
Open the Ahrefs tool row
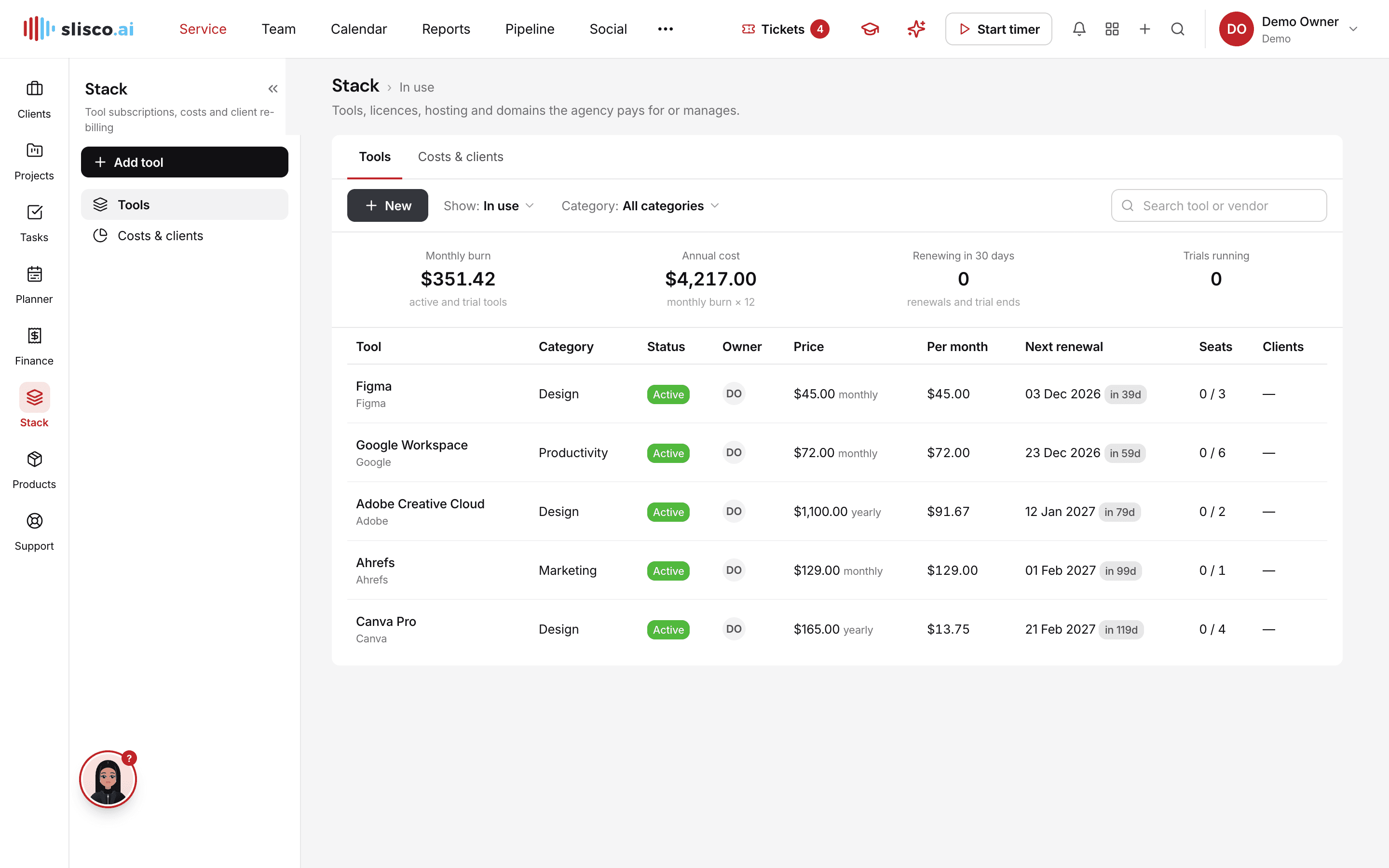(837, 570)
